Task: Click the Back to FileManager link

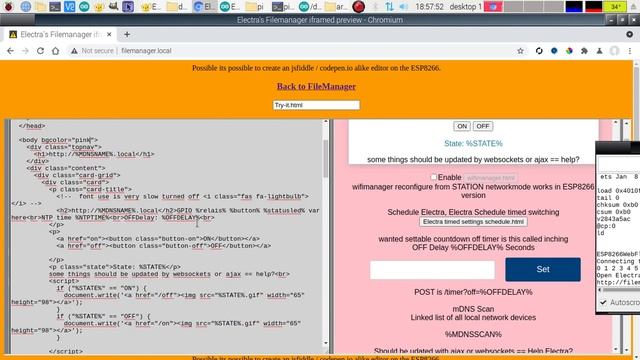Action: [x=316, y=87]
